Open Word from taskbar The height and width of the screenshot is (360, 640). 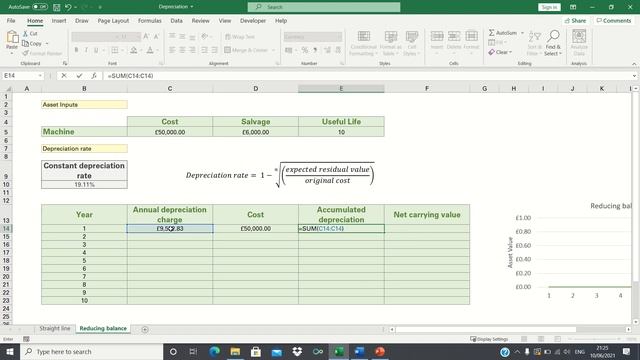[359, 351]
